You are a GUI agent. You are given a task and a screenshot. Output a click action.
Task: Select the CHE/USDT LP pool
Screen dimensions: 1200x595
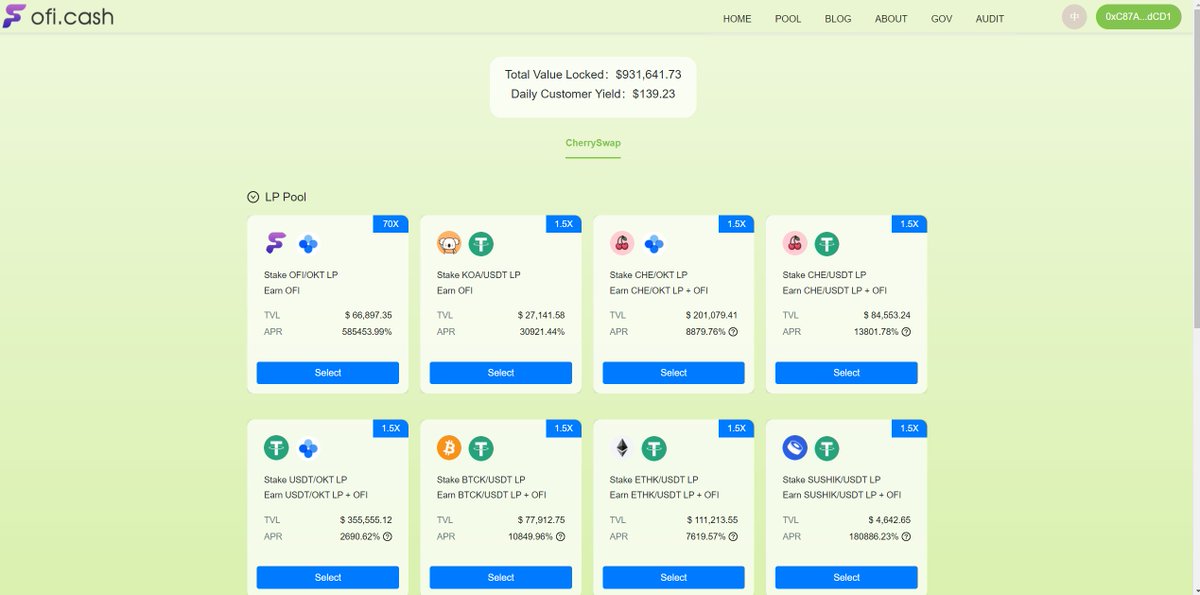point(846,373)
